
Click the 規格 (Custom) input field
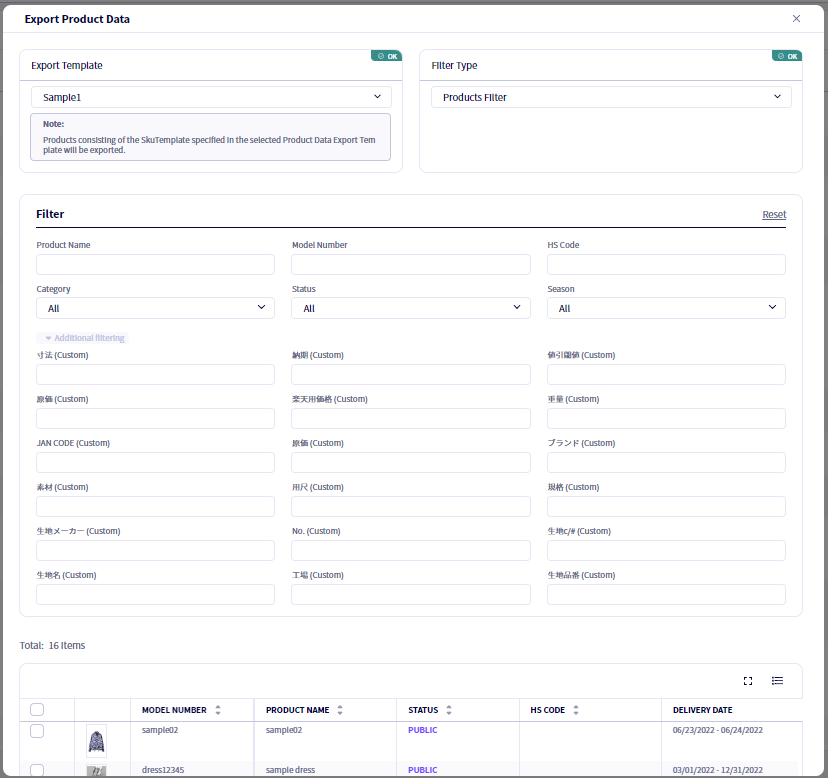click(x=666, y=507)
